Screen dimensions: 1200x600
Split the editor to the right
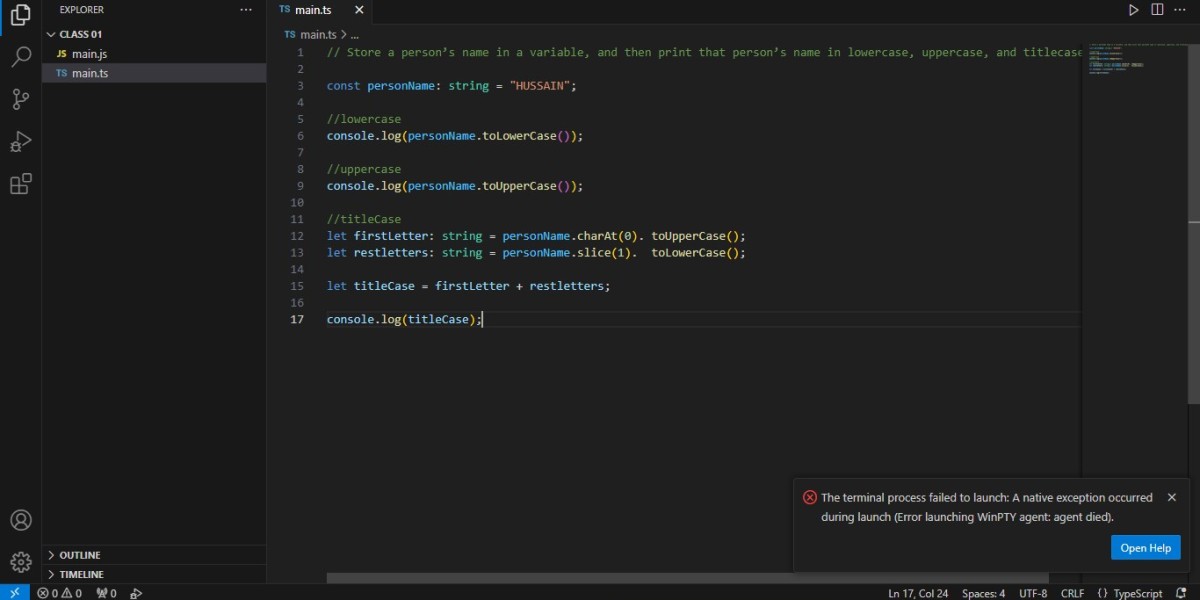point(1157,10)
